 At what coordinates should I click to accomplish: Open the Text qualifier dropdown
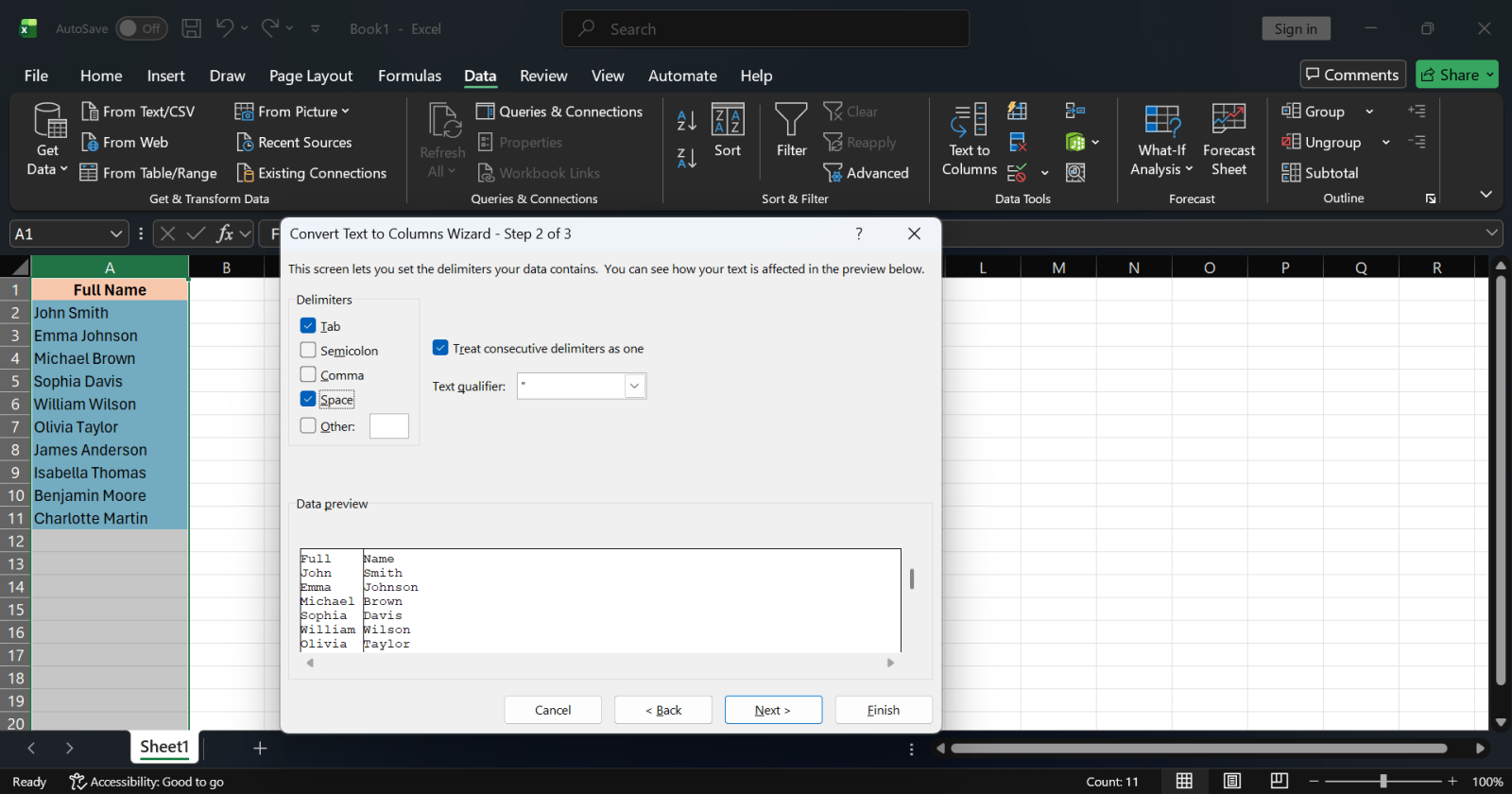635,386
